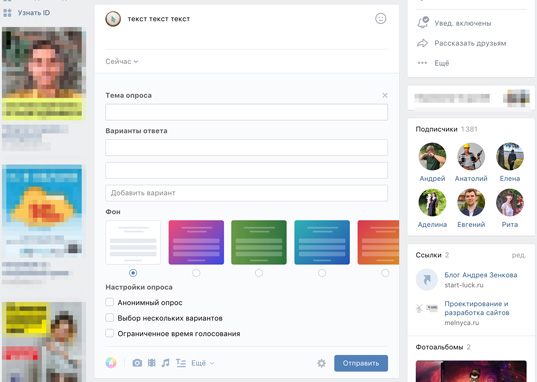The image size is (537, 382).
Task: Select the red-orange background radio button
Action: [x=385, y=273]
